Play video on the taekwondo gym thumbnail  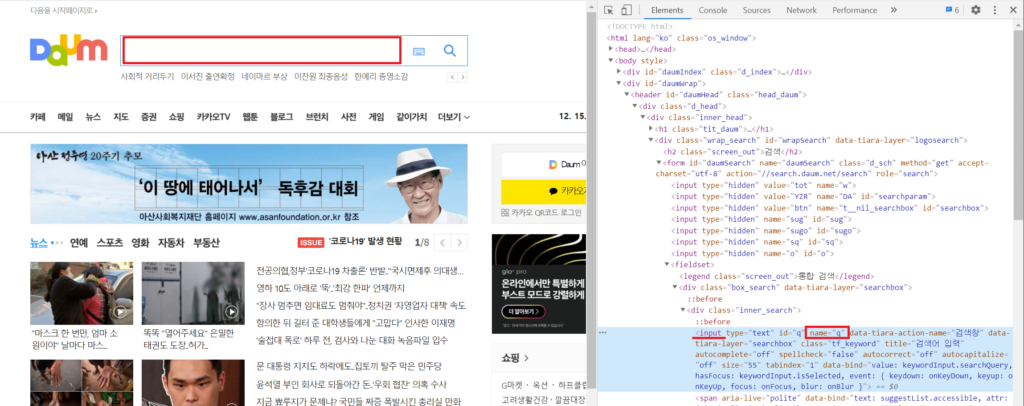coord(232,312)
